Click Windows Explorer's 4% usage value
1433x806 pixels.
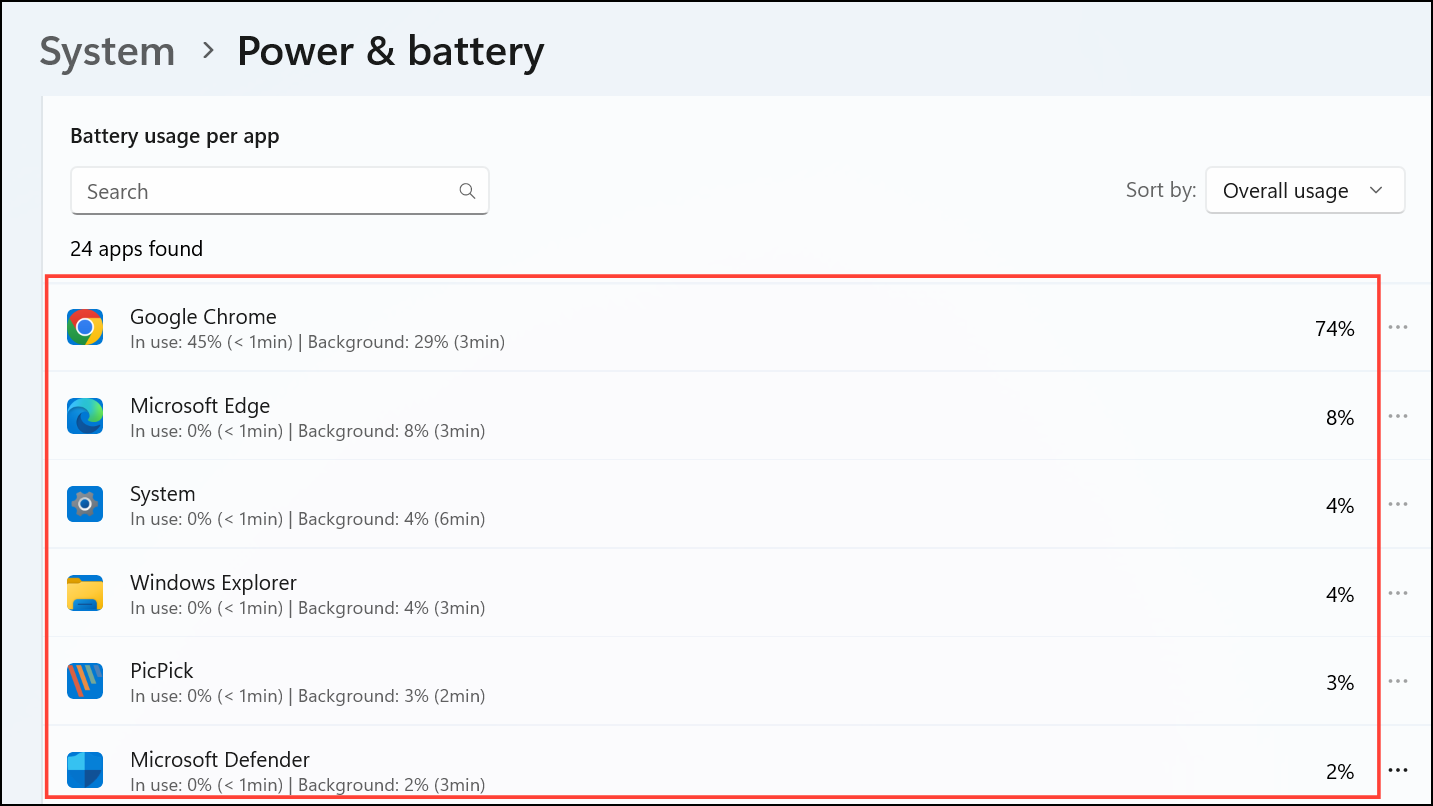point(1340,594)
